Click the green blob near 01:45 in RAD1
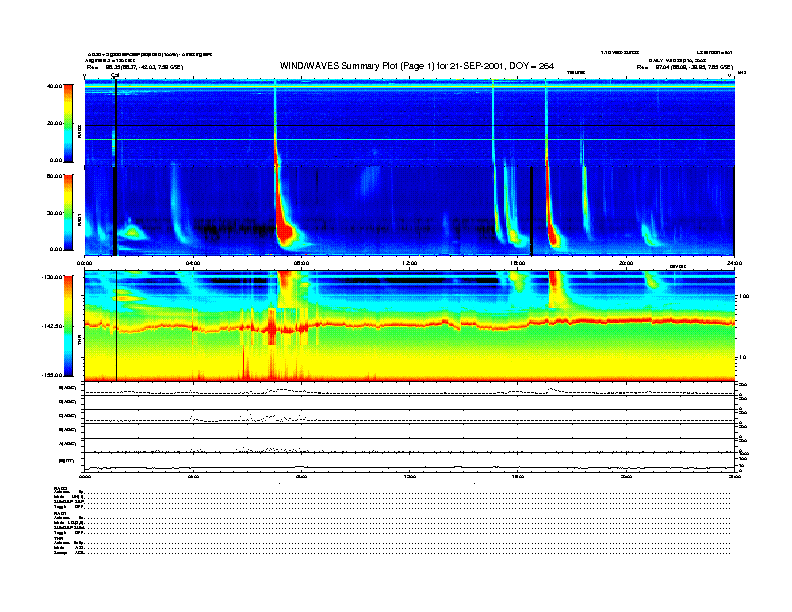Screen dimensions: 792x612 [x=132, y=232]
